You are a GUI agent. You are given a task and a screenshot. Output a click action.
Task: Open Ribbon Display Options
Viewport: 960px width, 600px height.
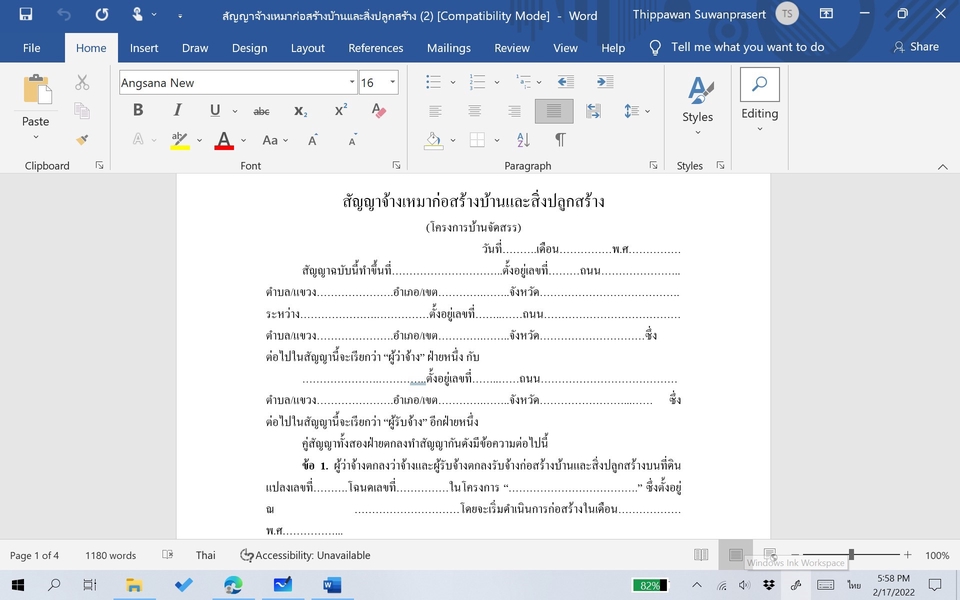pos(826,13)
